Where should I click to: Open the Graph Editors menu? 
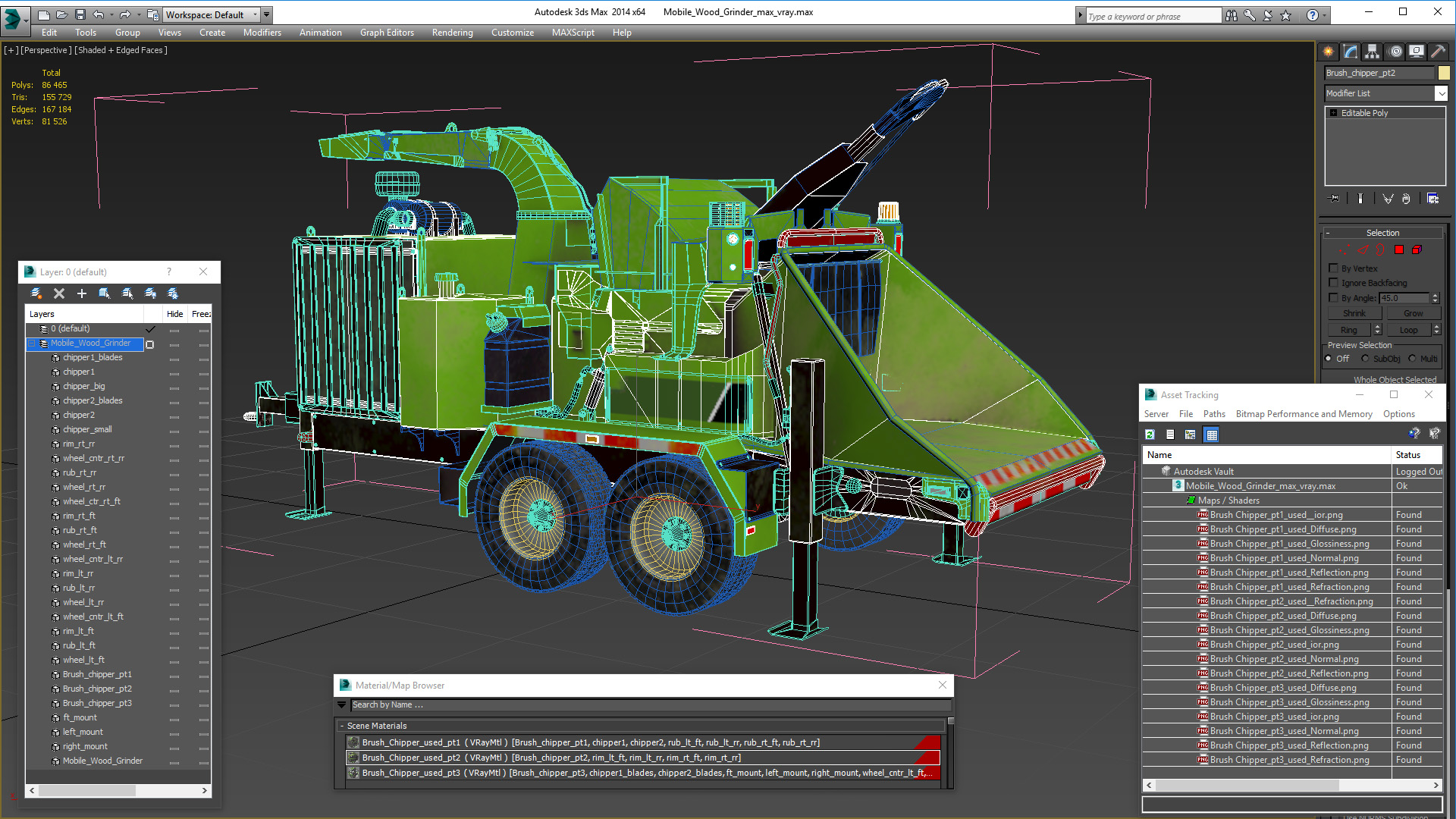tap(387, 33)
